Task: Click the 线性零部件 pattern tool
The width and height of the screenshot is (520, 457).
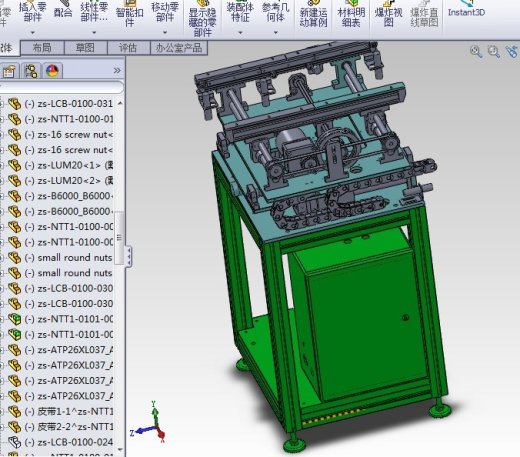Action: [94, 12]
